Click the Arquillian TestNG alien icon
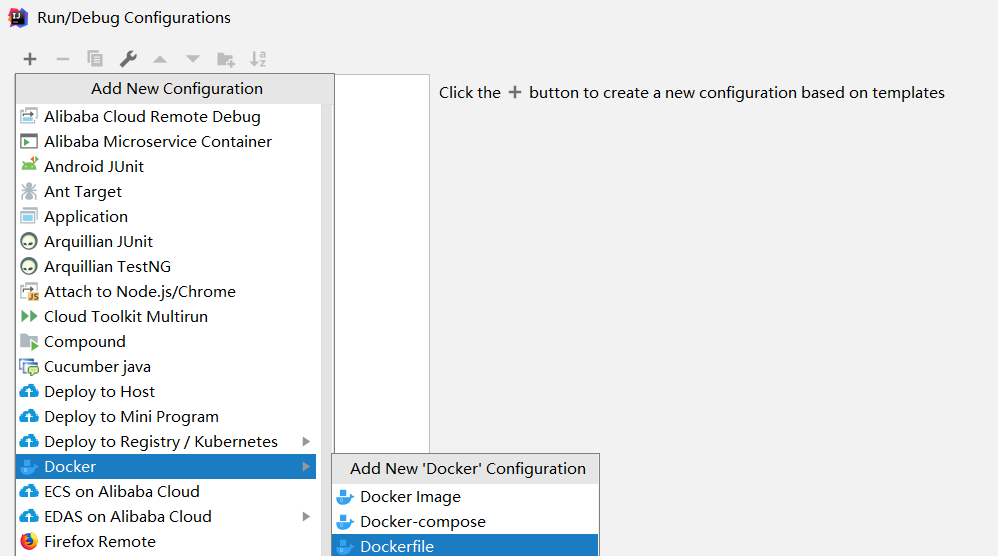The width and height of the screenshot is (998, 556). pos(29,267)
